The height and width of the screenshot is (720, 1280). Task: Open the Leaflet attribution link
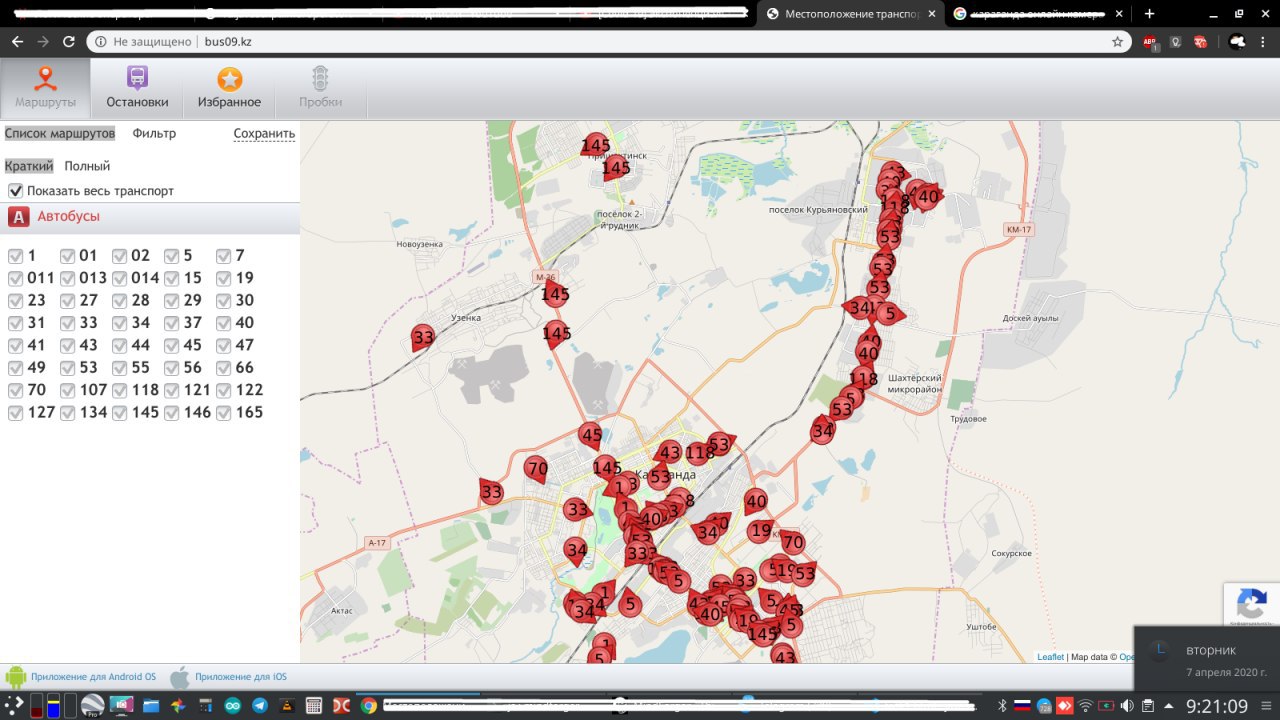(1050, 657)
